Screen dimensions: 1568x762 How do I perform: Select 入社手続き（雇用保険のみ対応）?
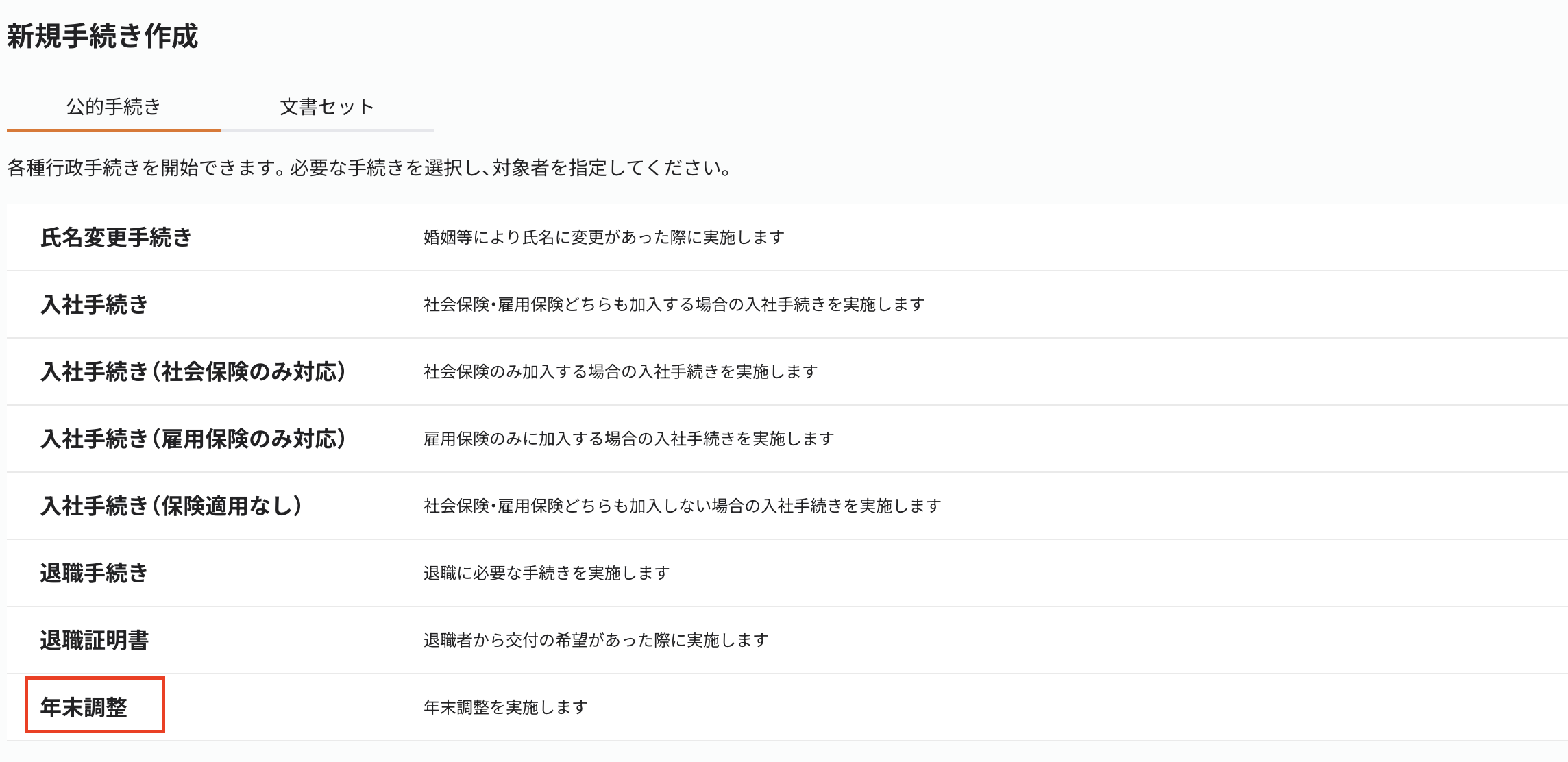click(x=195, y=439)
